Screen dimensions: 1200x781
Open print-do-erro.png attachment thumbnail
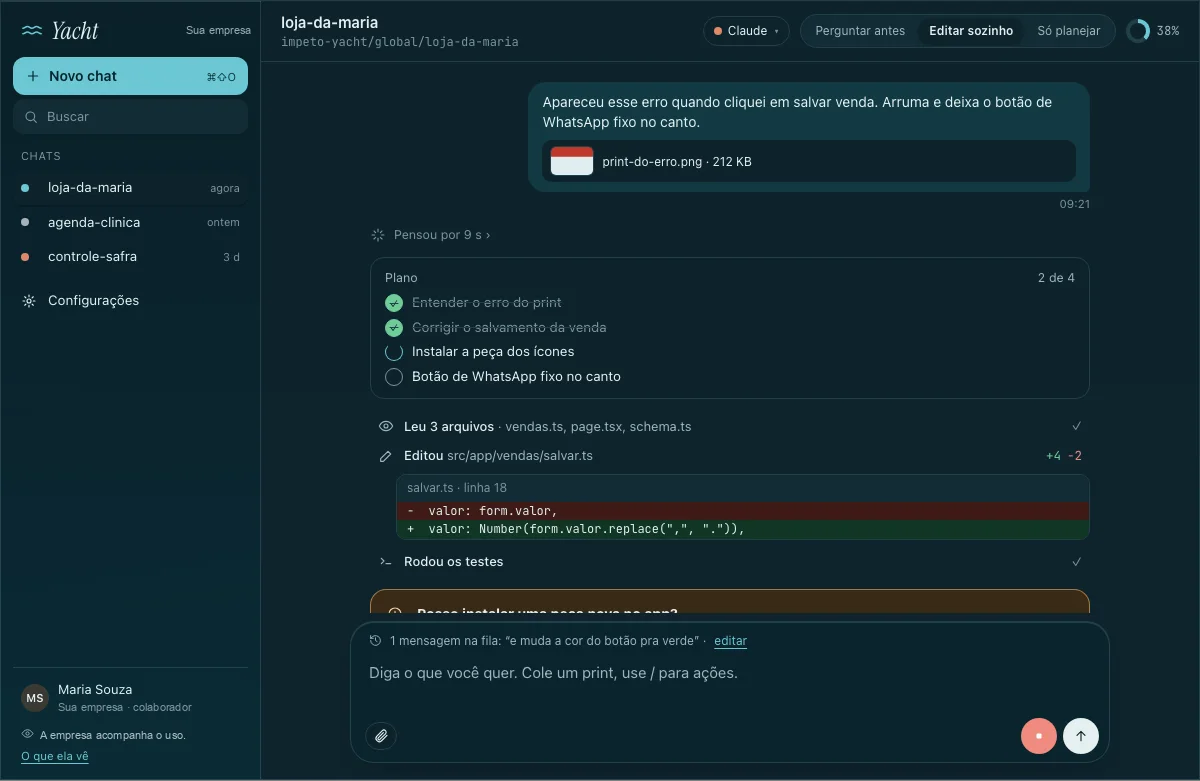(x=572, y=161)
